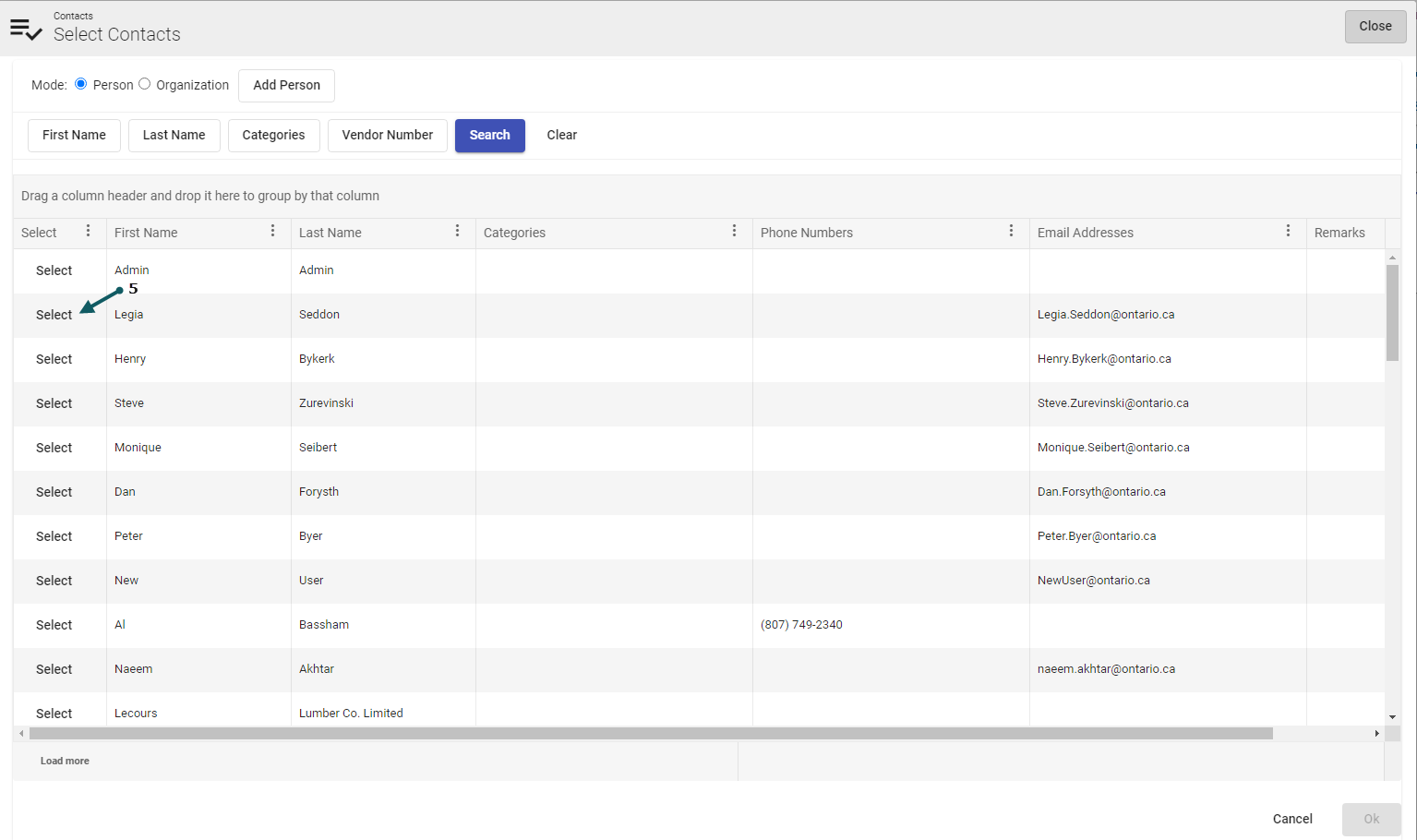The image size is (1417, 840).
Task: Sort by the Email Addresses column header
Action: [x=1086, y=233]
